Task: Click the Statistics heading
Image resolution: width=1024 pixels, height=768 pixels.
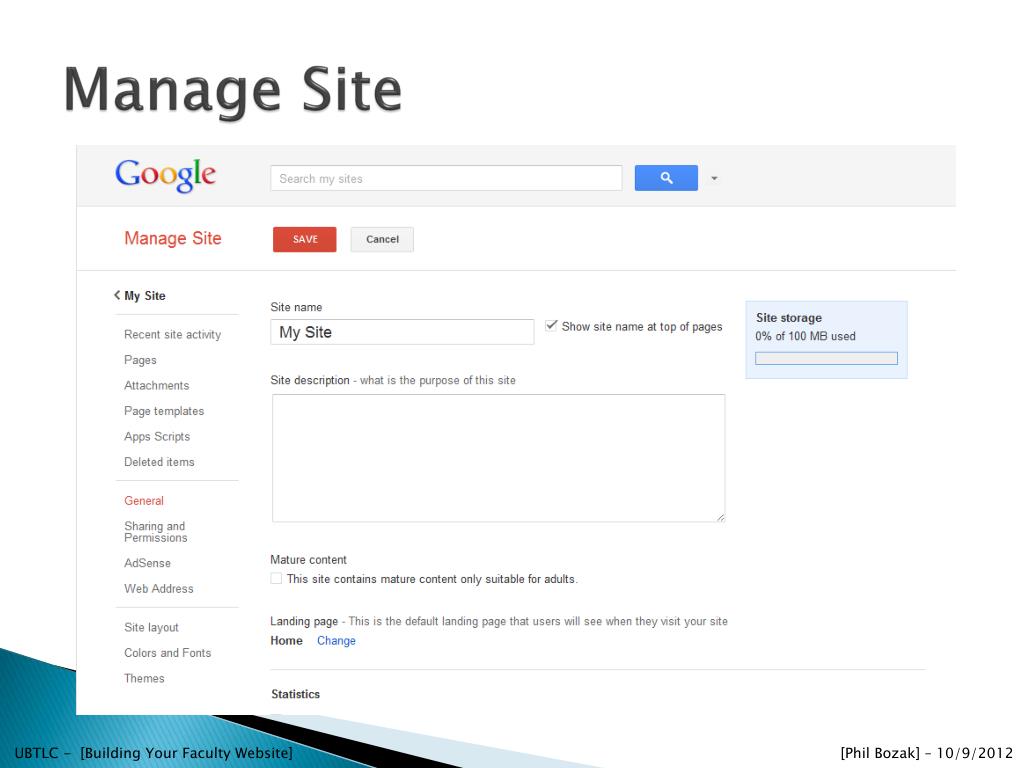Action: coord(296,694)
